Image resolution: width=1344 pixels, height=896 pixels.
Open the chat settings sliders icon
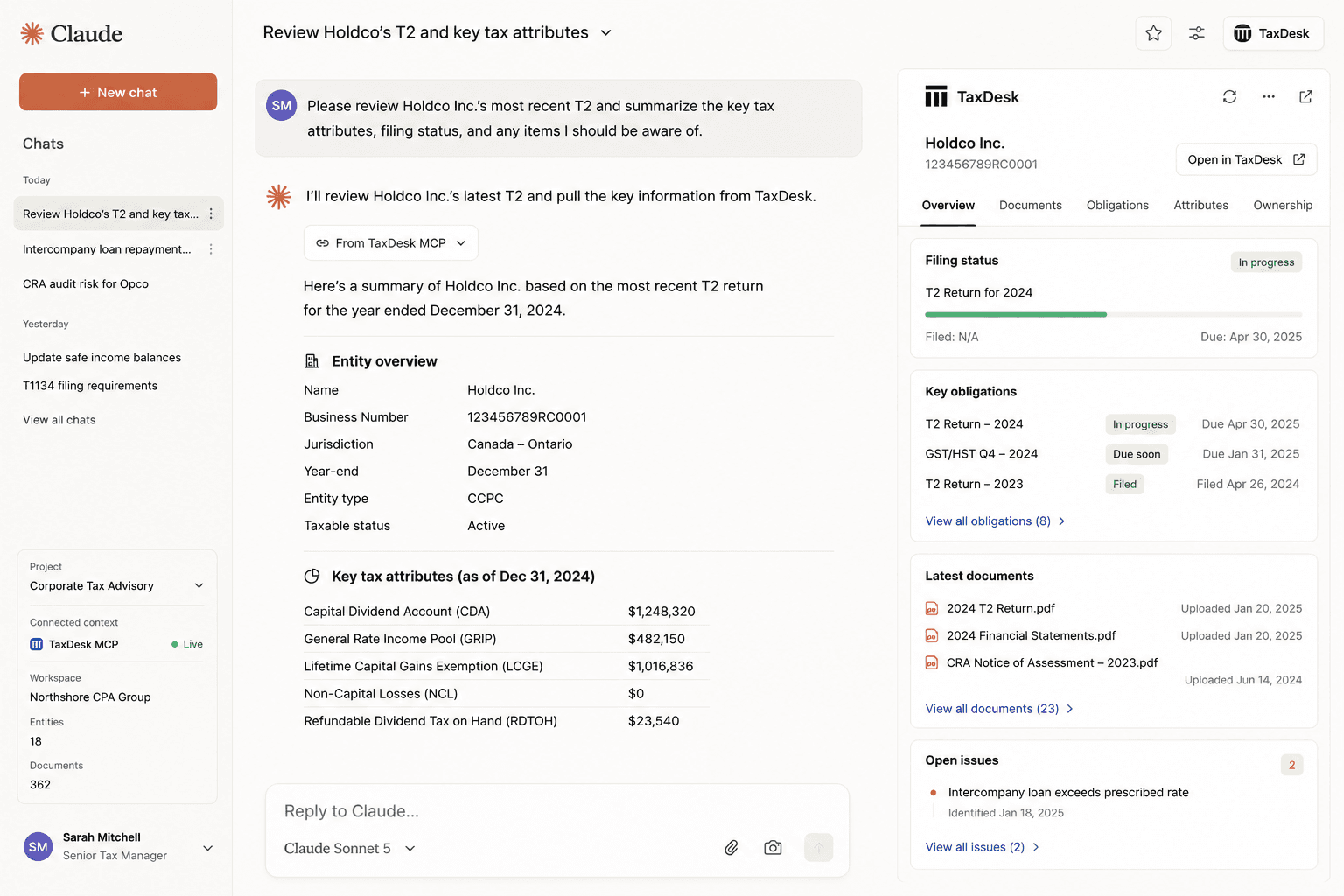coord(1196,33)
